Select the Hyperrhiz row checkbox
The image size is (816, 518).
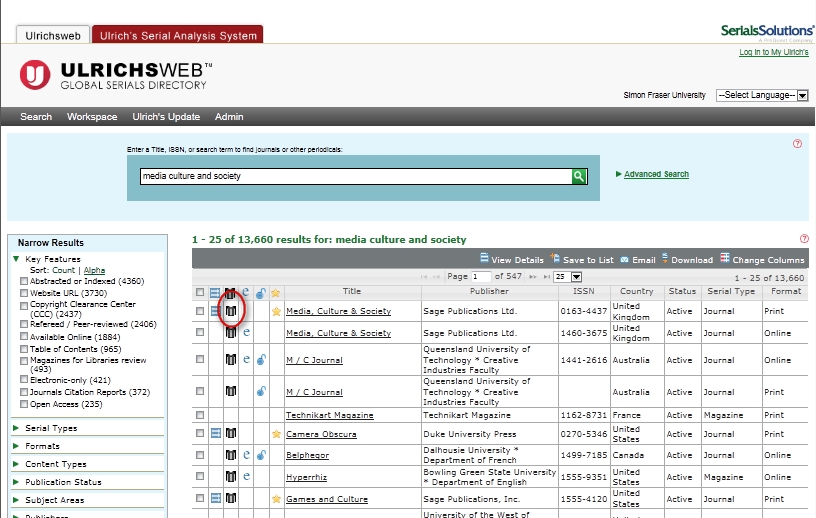pyautogui.click(x=200, y=476)
